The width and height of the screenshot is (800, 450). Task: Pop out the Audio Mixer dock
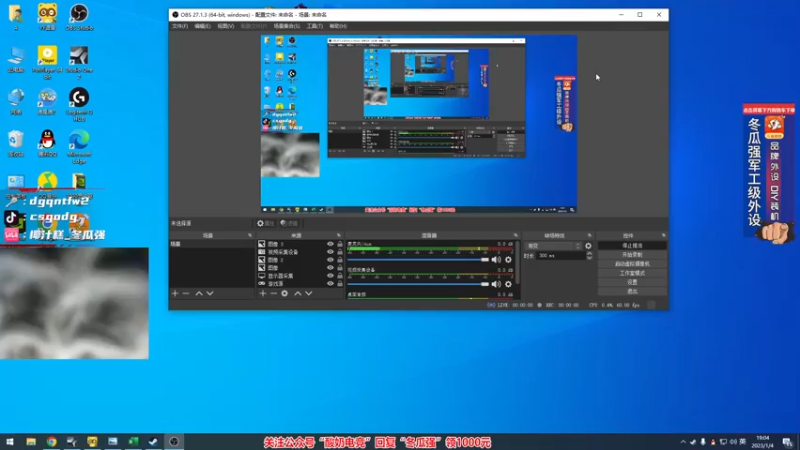pyautogui.click(x=515, y=235)
